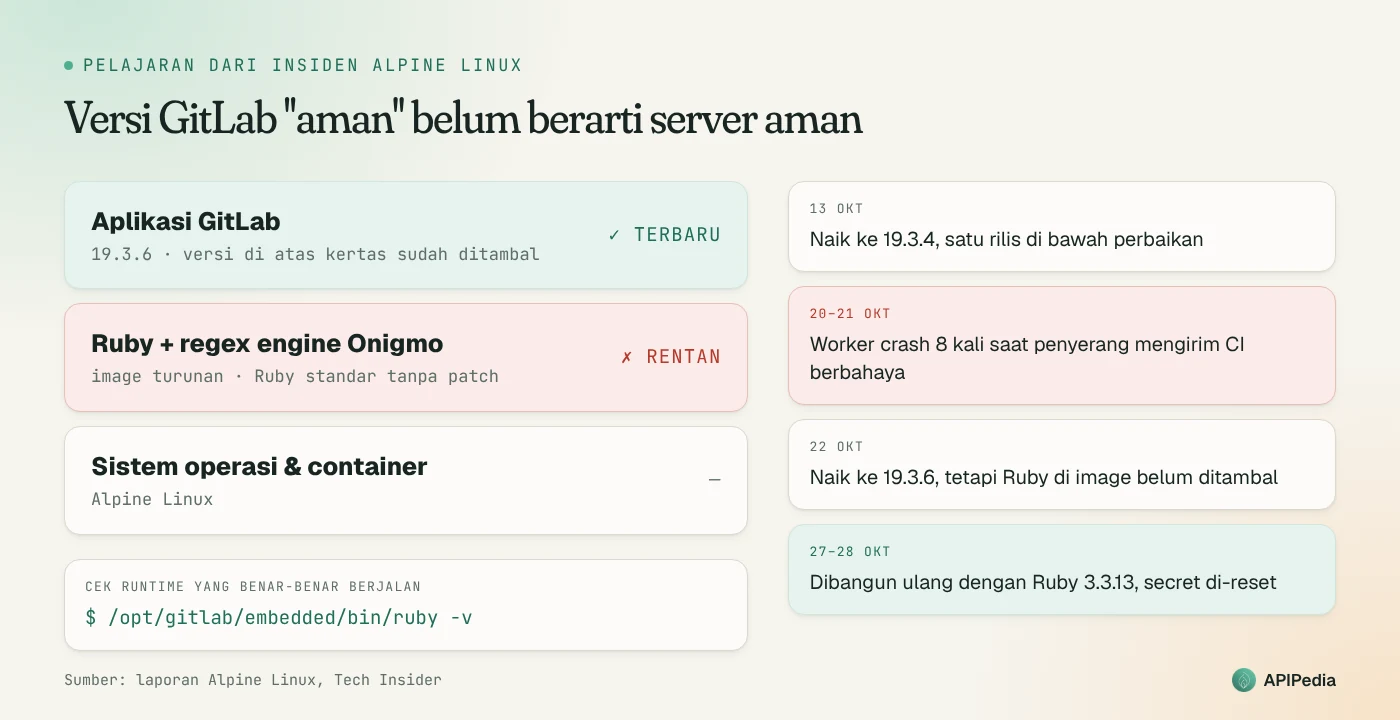Click the "PELAJARAN DARI INSIDEN ALPINE LINUX" label

point(303,65)
